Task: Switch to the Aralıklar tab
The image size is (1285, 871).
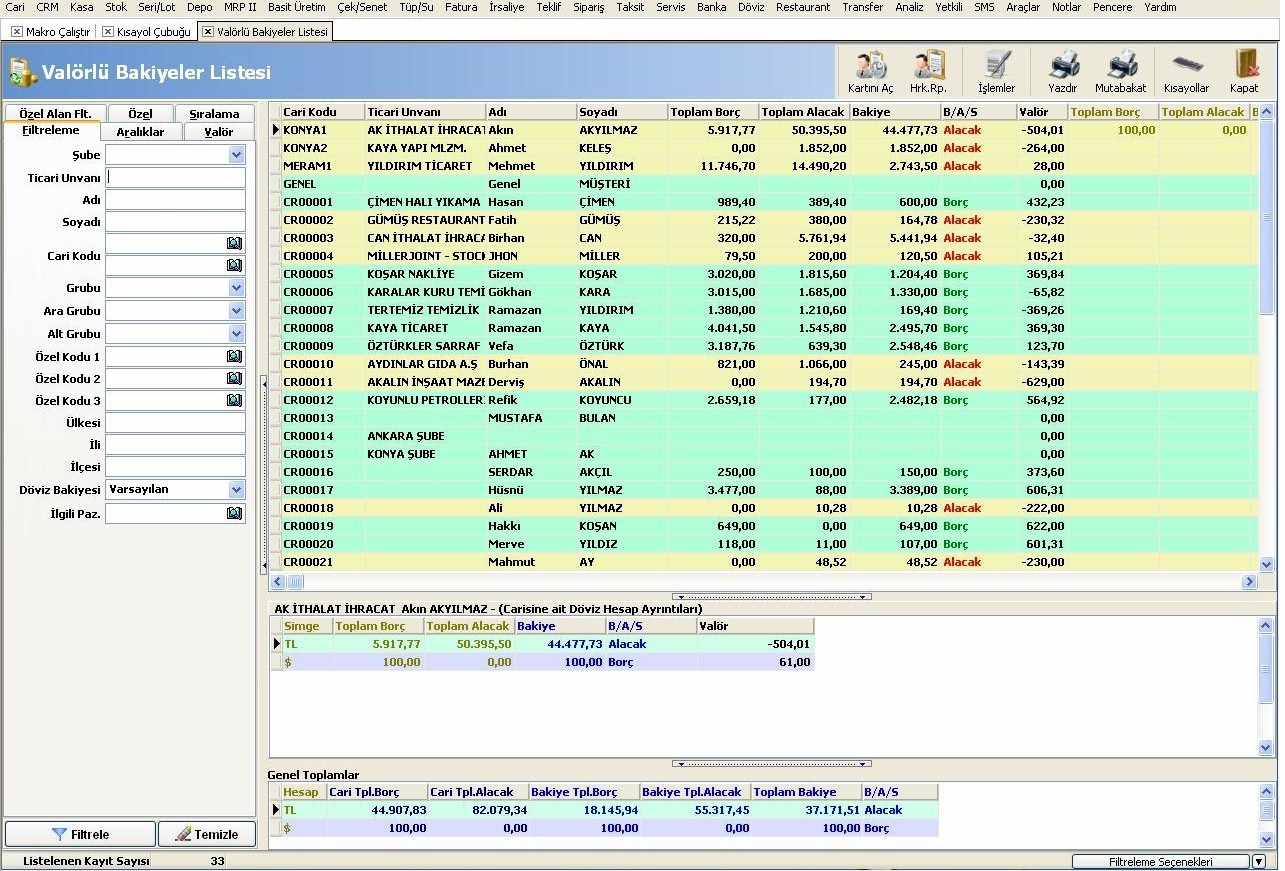Action: tap(140, 132)
